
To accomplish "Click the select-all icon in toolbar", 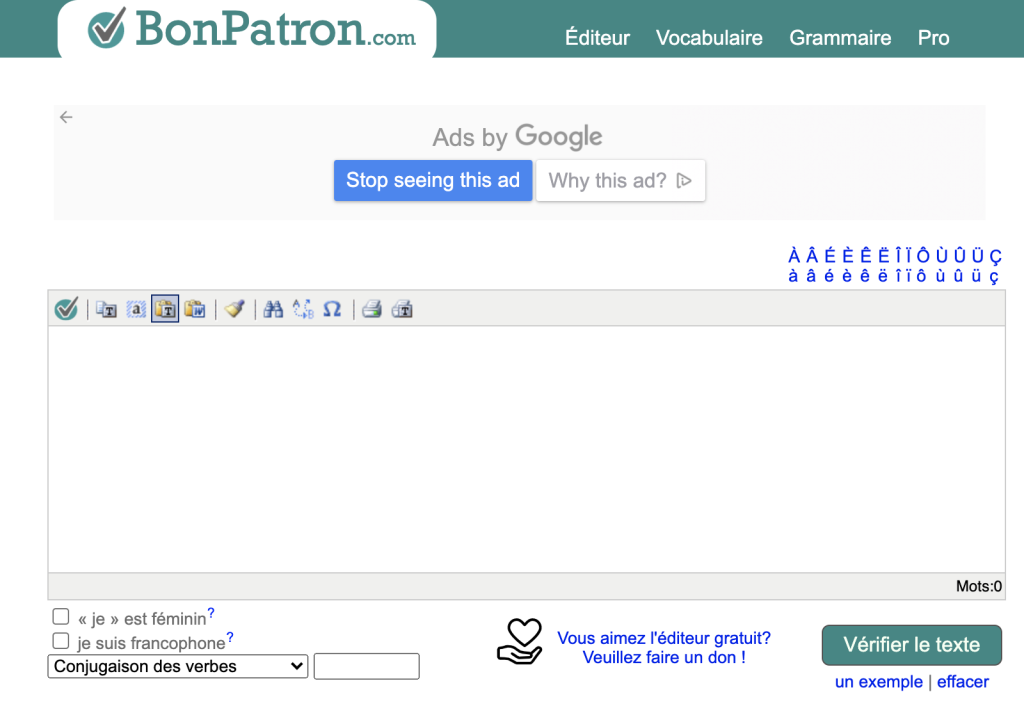I will pyautogui.click(x=136, y=309).
